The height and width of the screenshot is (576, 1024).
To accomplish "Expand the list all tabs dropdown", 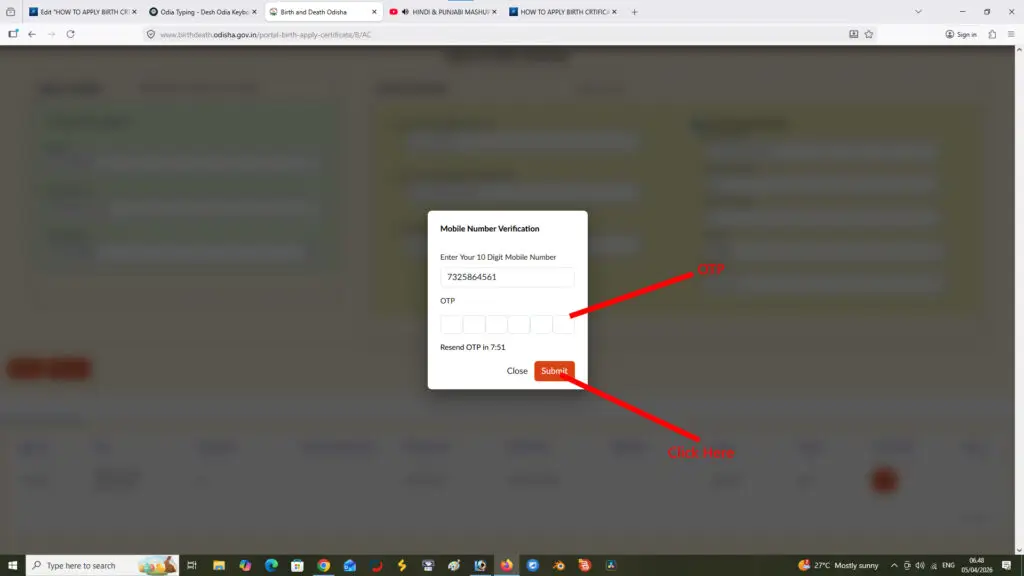I will [x=918, y=12].
